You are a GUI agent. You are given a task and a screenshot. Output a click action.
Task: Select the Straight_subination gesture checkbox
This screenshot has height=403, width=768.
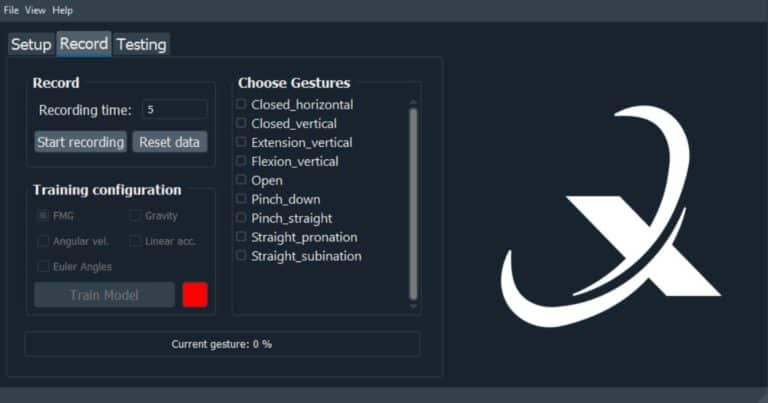tap(241, 256)
